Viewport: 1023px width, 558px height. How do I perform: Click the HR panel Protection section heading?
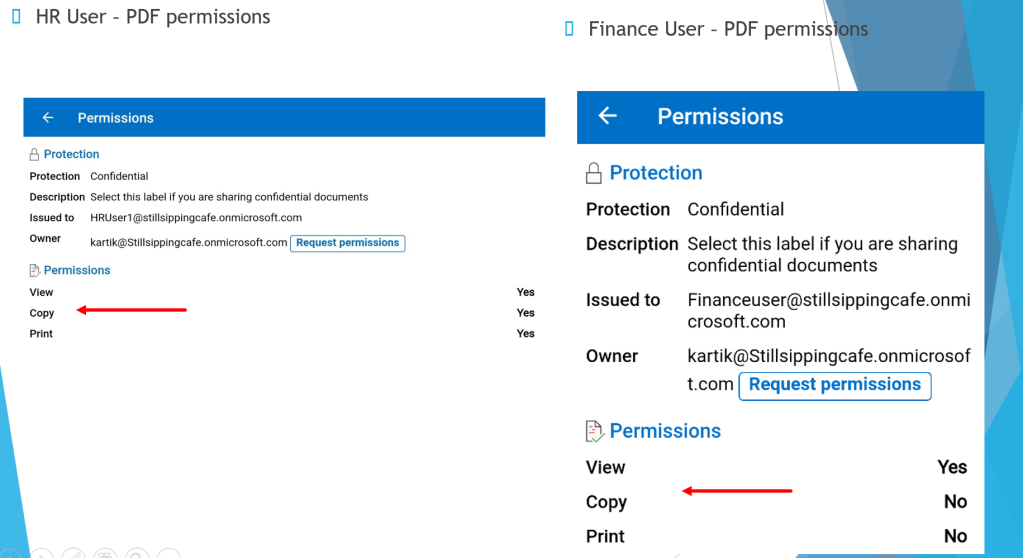71,154
